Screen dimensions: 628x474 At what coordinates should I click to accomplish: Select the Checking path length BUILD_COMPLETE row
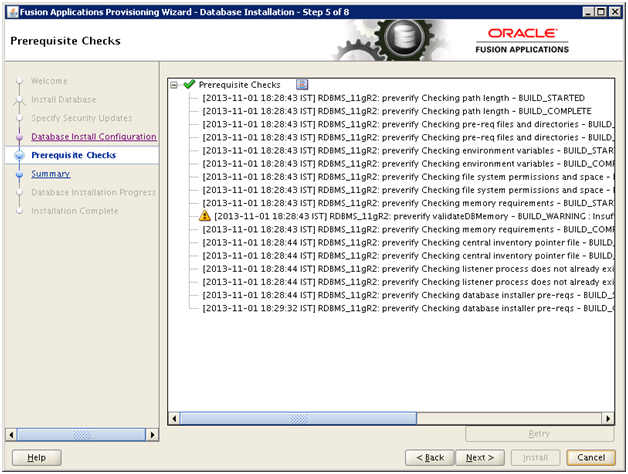click(397, 111)
